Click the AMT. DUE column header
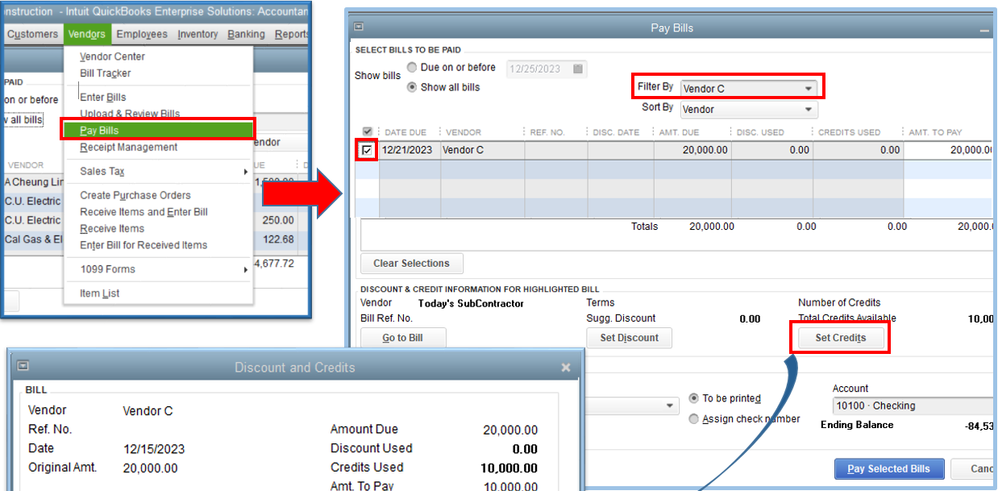 tap(678, 132)
